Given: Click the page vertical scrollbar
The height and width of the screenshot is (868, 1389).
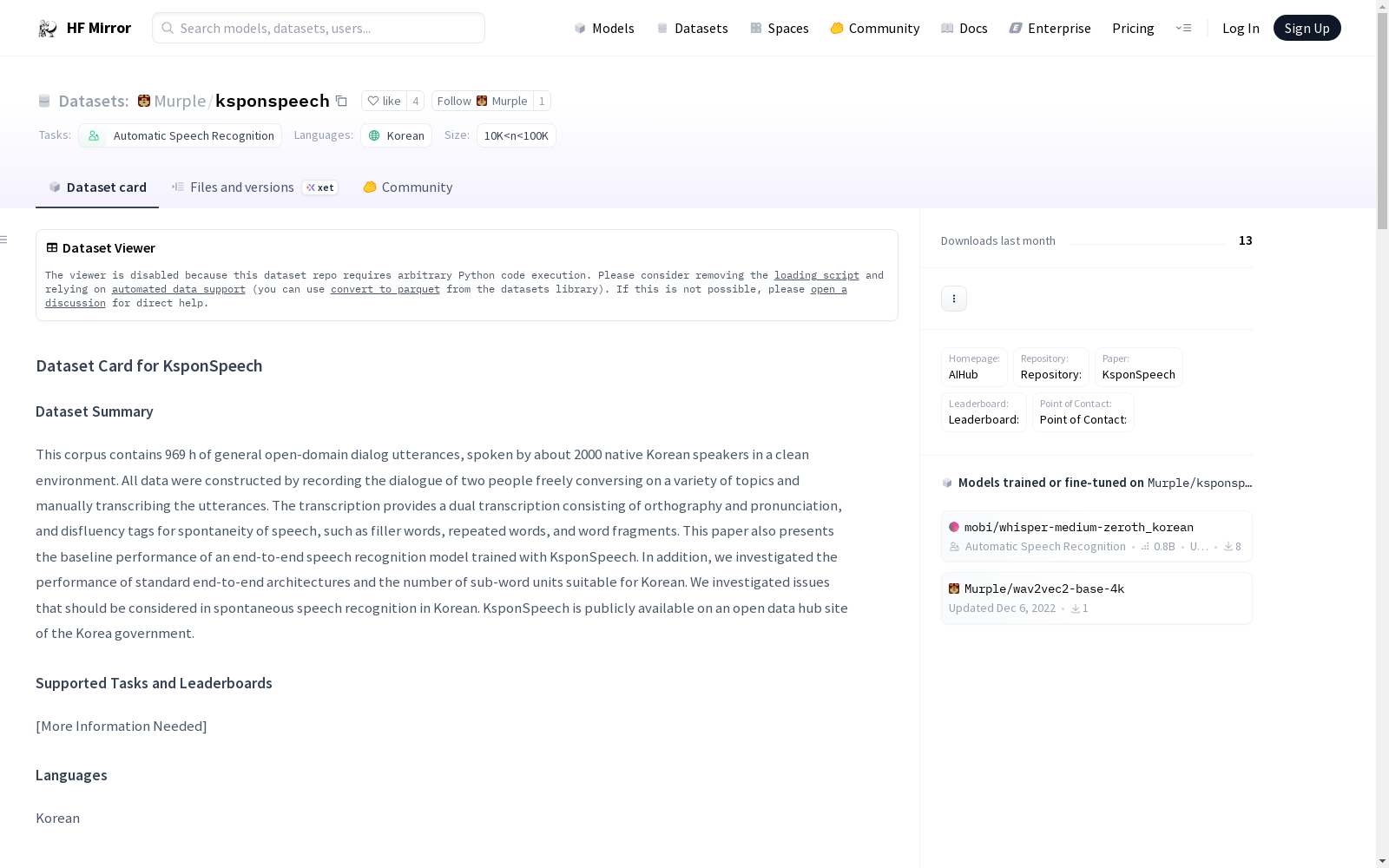Looking at the screenshot, I should [x=1382, y=122].
